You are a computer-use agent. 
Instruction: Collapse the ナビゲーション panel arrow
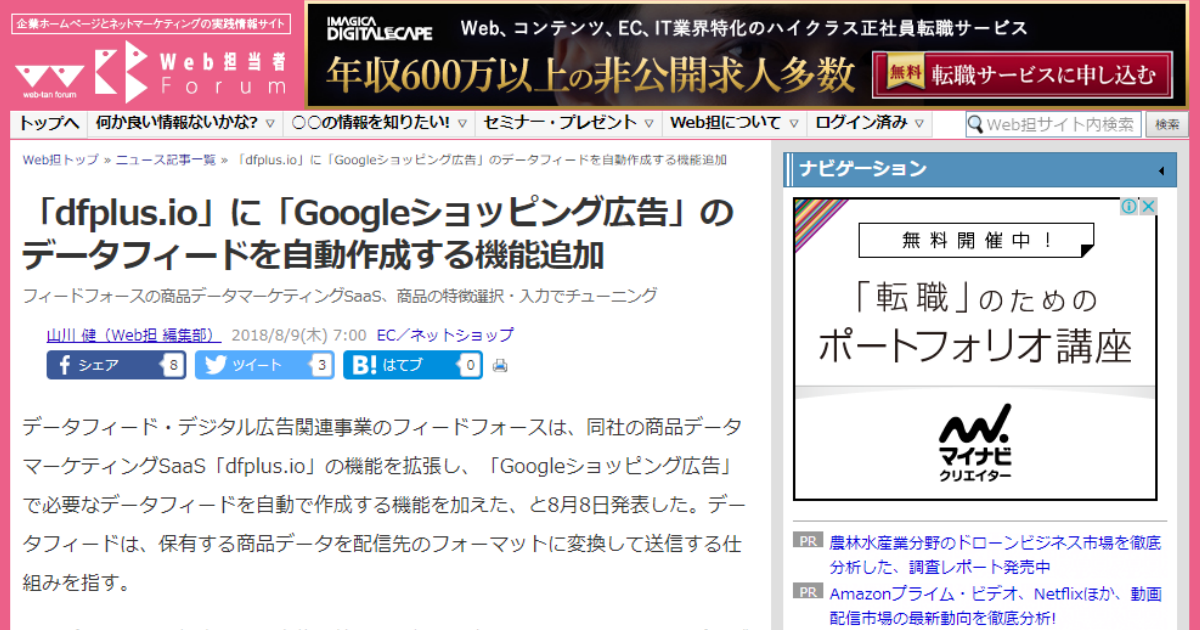tap(1160, 171)
